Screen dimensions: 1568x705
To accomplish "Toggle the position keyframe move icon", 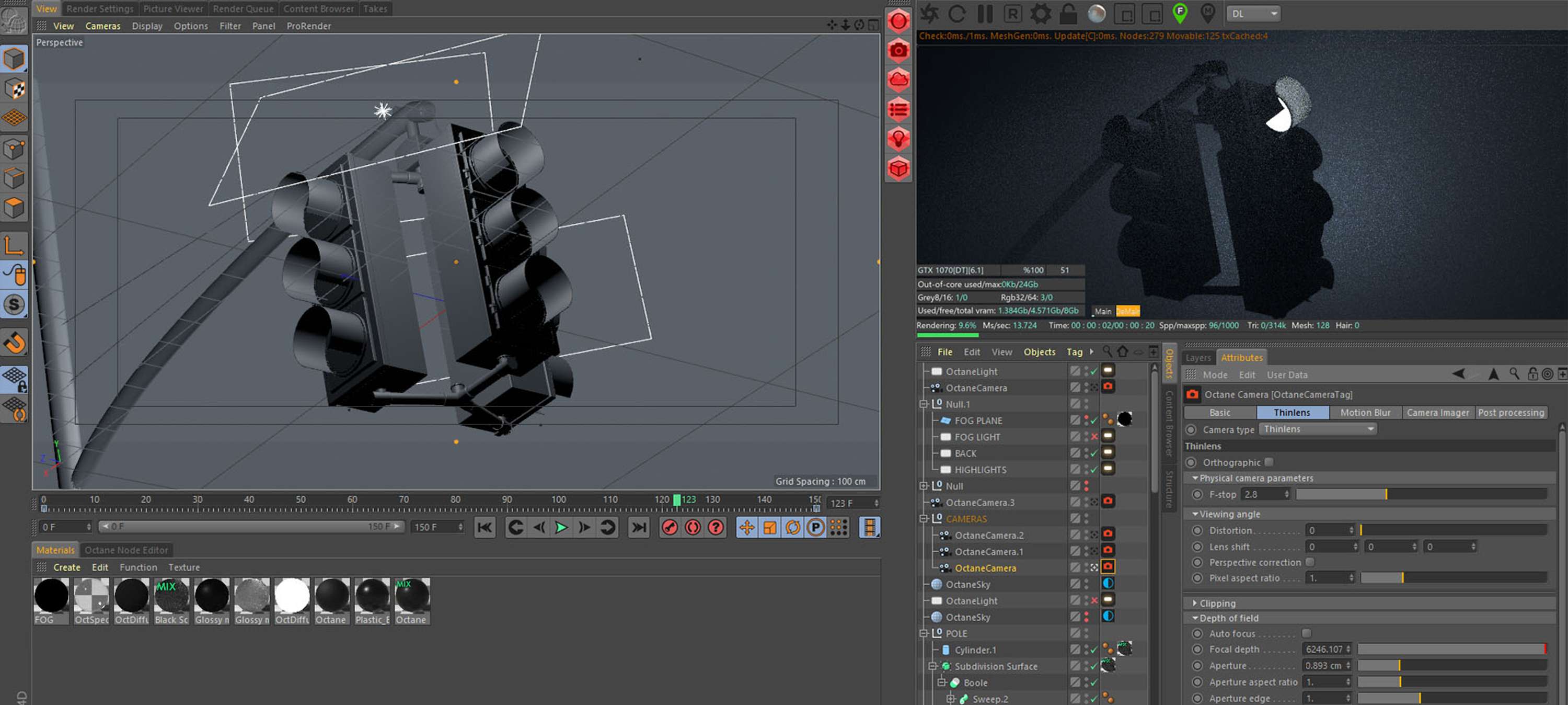I will 747,527.
